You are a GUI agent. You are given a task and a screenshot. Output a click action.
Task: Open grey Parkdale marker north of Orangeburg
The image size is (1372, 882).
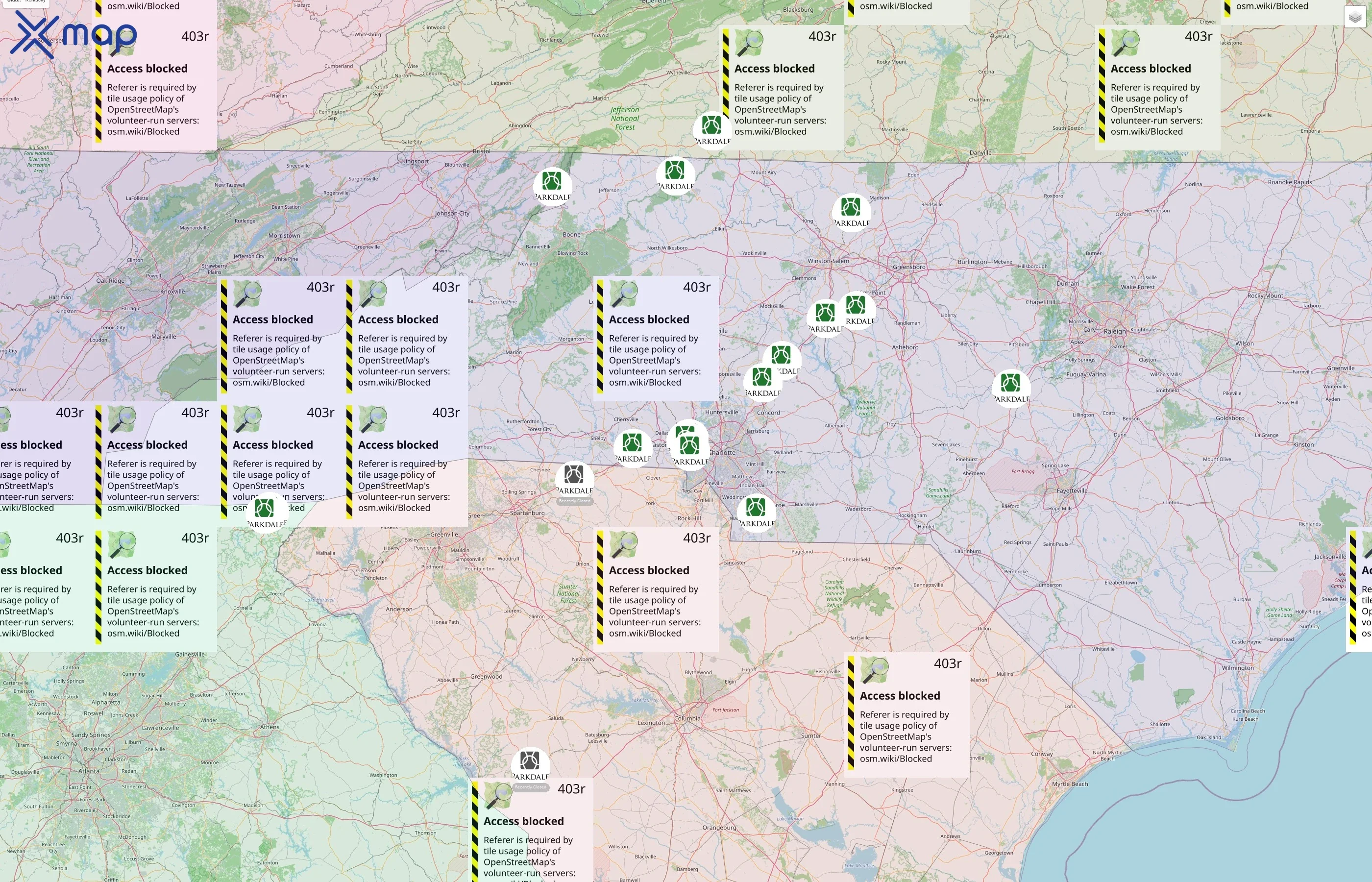[530, 766]
